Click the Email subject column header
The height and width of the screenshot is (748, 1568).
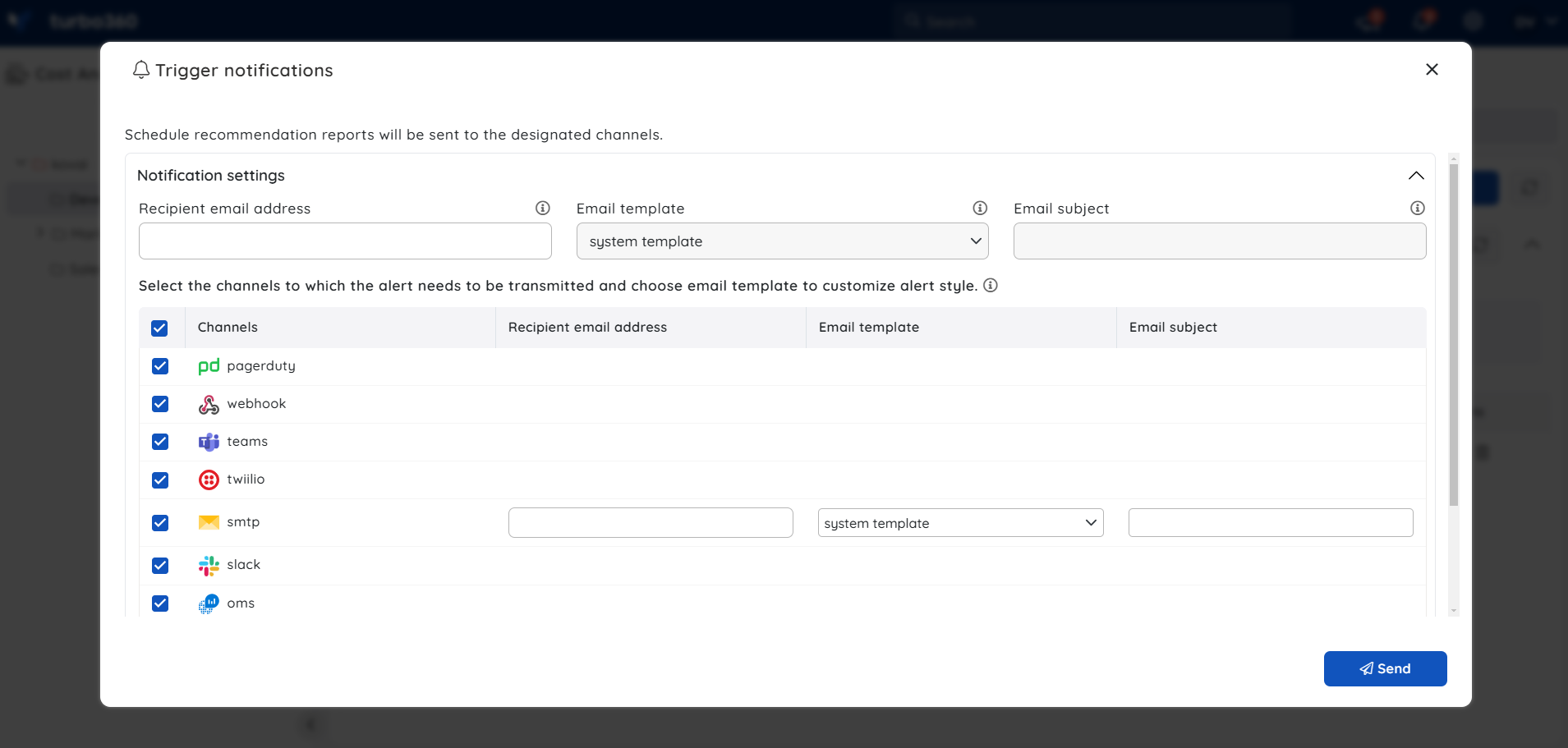coord(1173,327)
